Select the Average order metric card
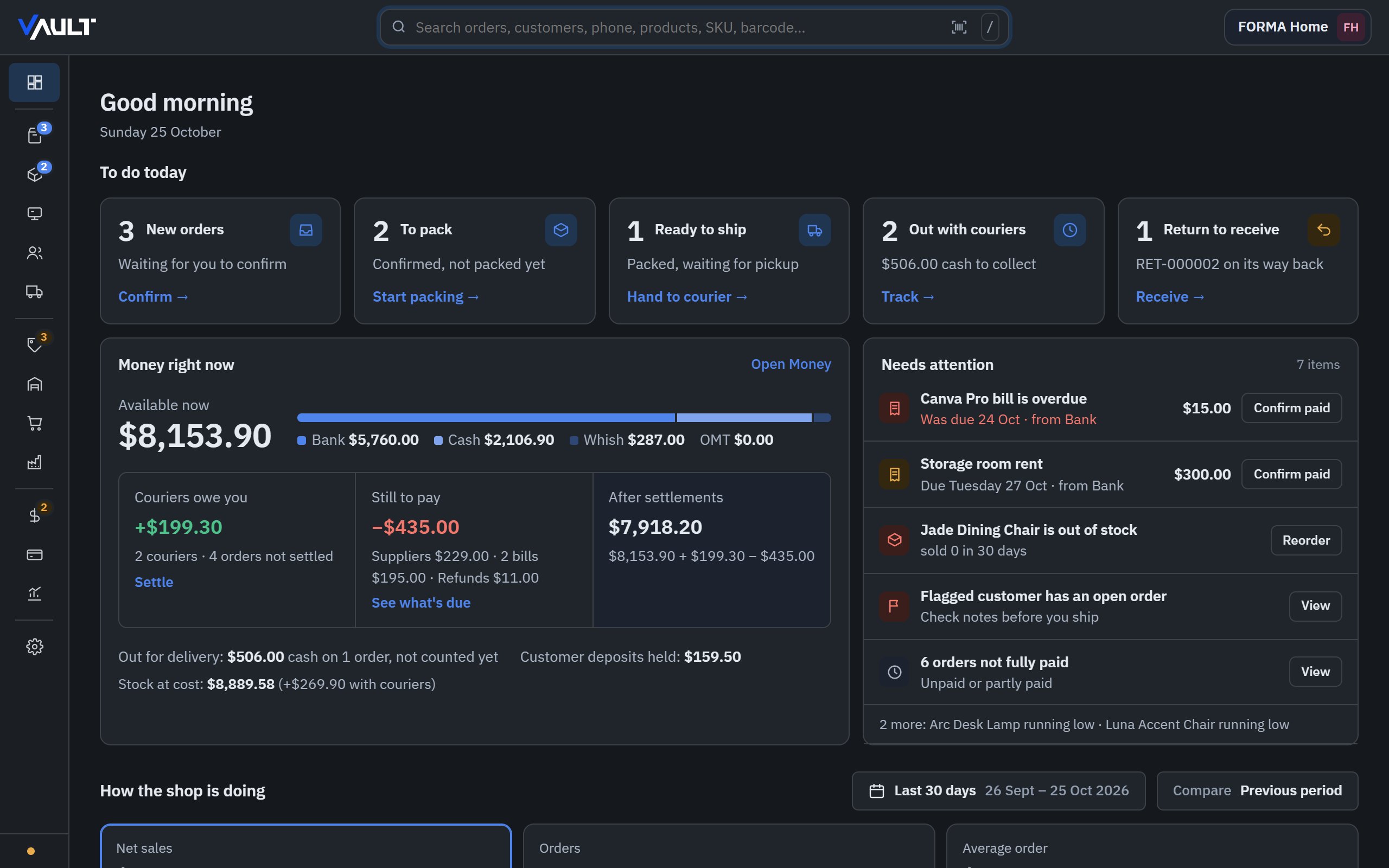Viewport: 1389px width, 868px height. [1152, 846]
